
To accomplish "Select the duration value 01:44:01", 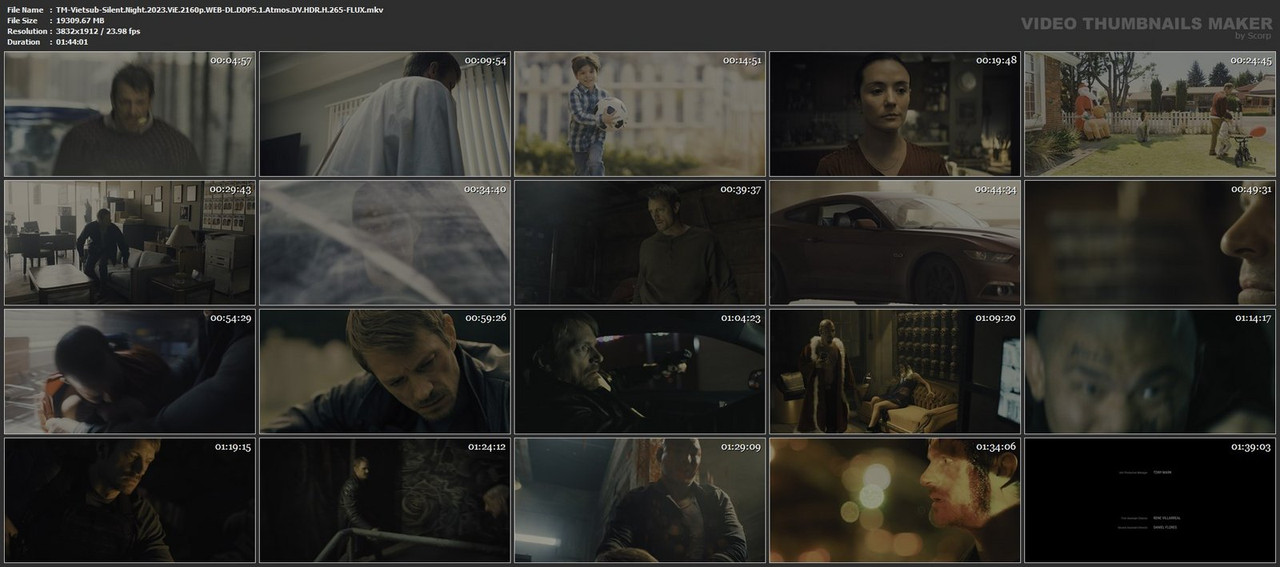I will click(x=72, y=42).
